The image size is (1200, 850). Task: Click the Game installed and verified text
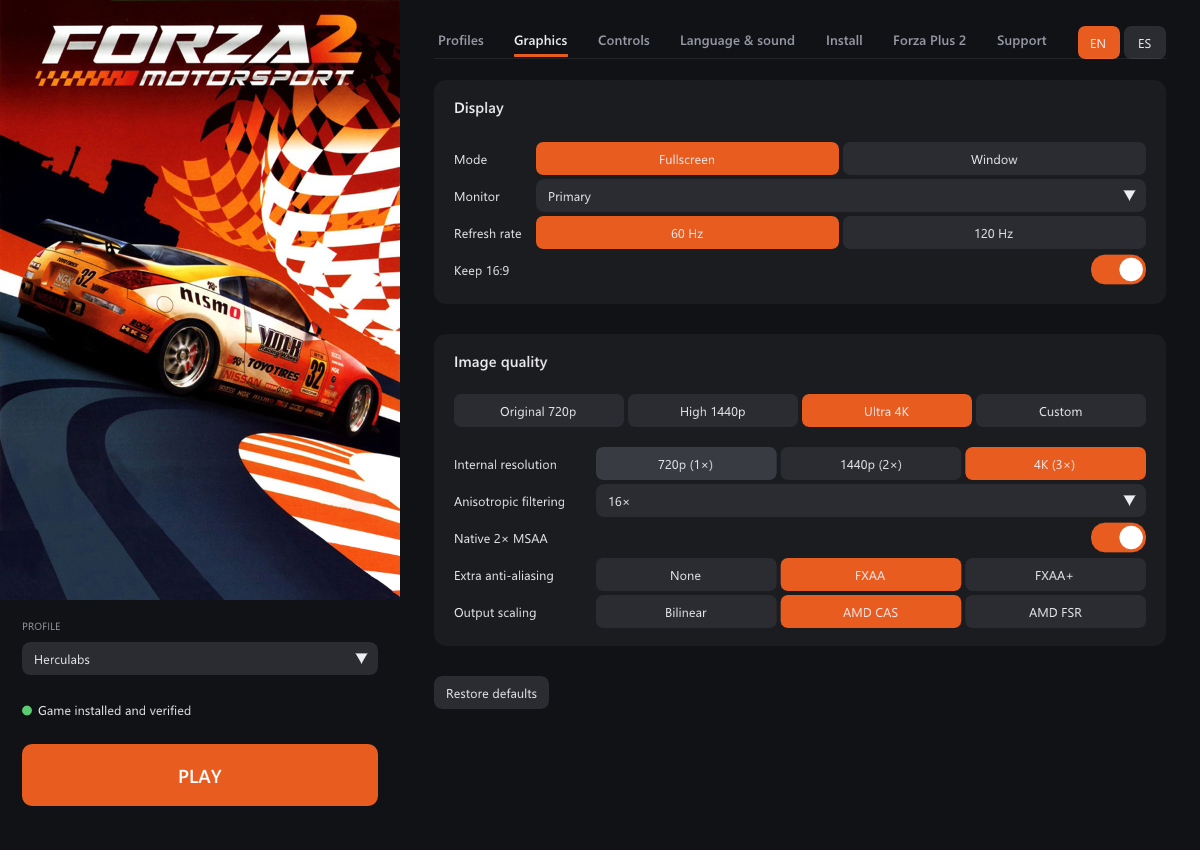114,710
